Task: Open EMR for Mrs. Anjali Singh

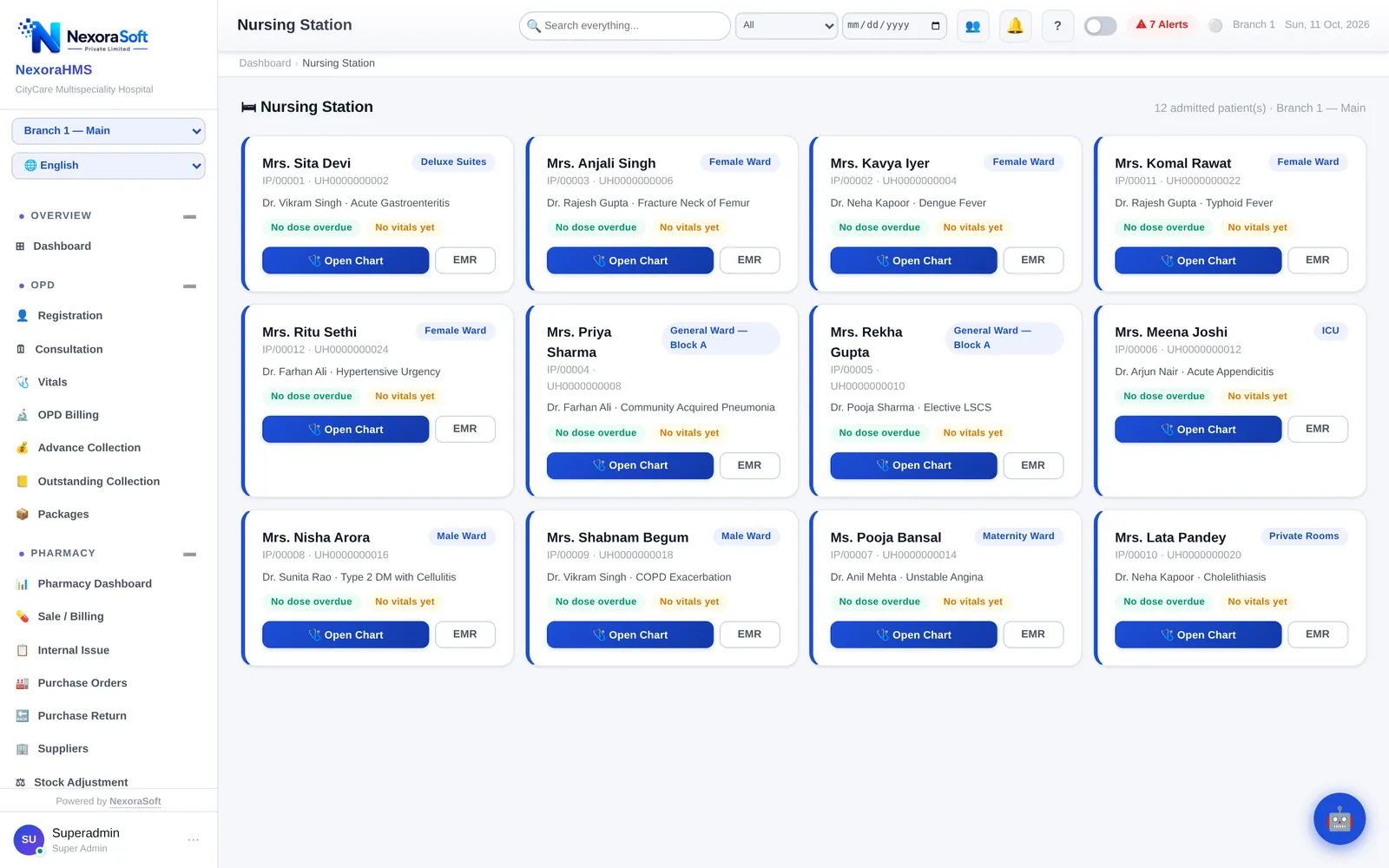Action: pos(749,260)
